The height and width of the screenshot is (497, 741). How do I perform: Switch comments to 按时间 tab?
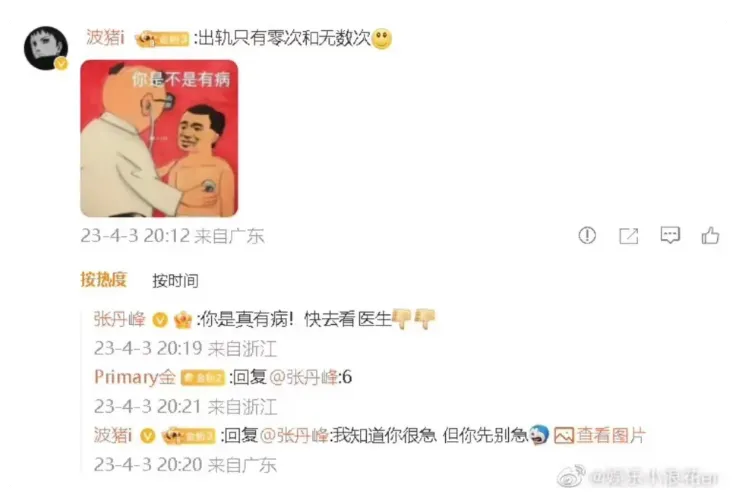[x=175, y=281]
